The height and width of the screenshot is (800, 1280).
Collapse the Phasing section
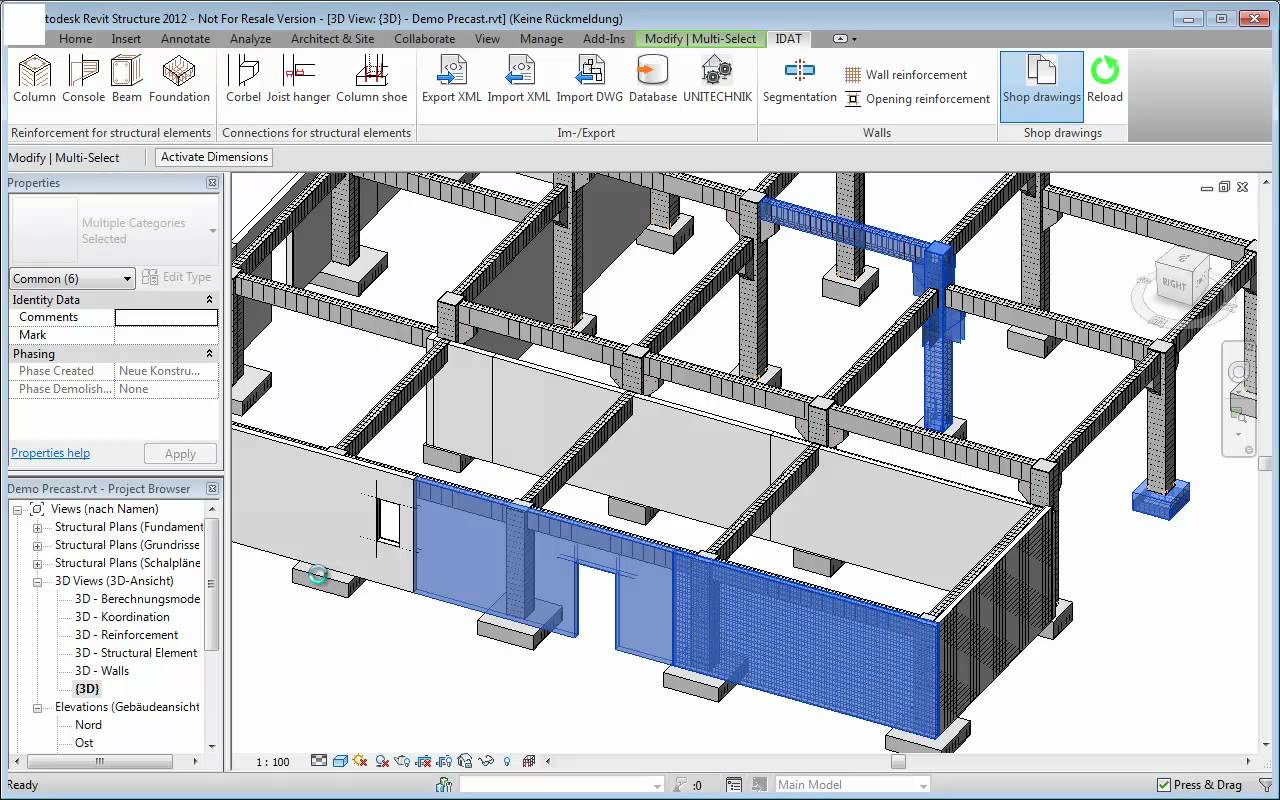[x=209, y=354]
